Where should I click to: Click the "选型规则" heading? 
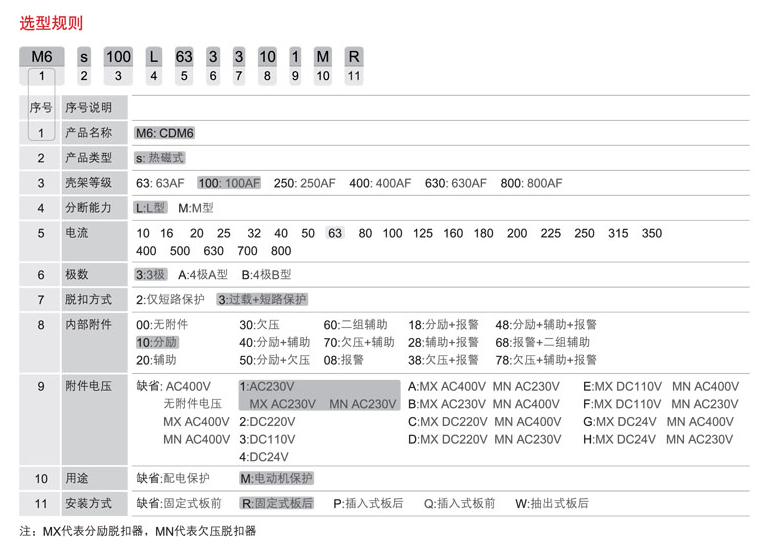51,21
